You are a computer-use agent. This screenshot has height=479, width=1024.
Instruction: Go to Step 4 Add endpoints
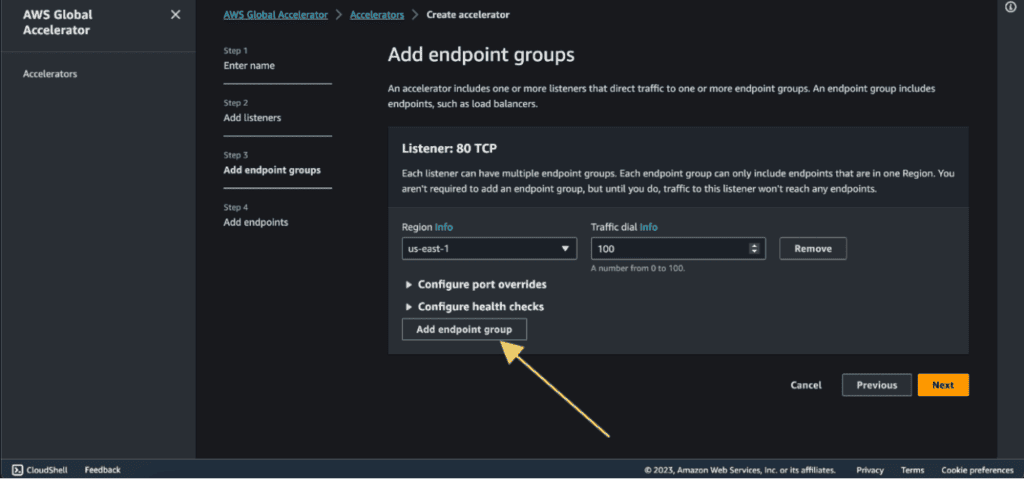255,222
